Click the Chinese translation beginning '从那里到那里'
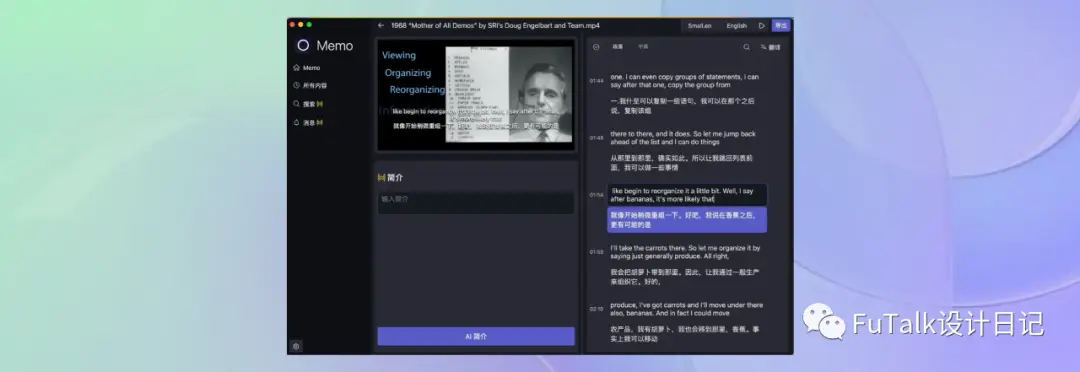The height and width of the screenshot is (372, 1080). coord(682,163)
